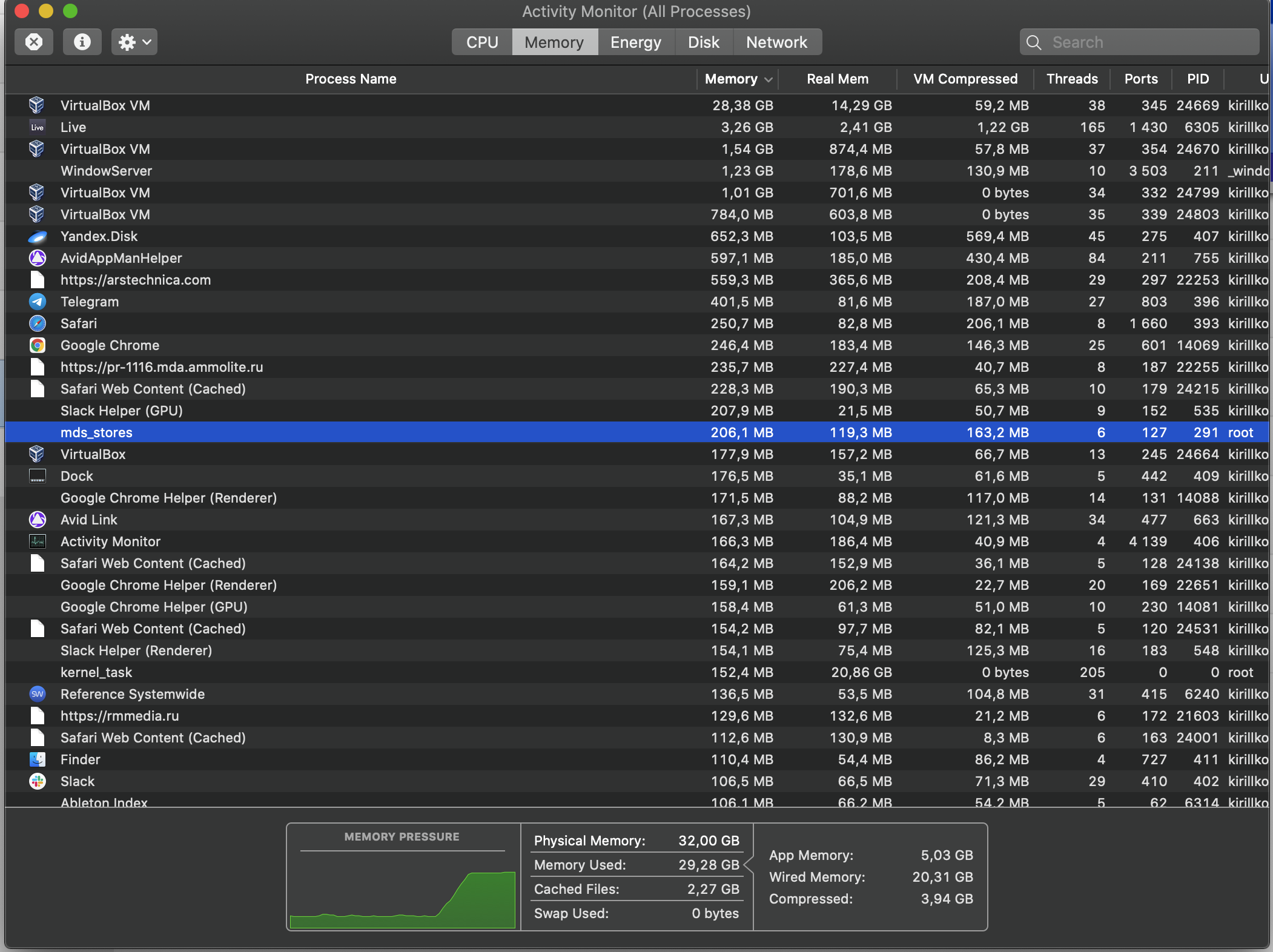Click the 28,38 GB memory cell
Image resolution: width=1273 pixels, height=952 pixels.
(x=742, y=105)
